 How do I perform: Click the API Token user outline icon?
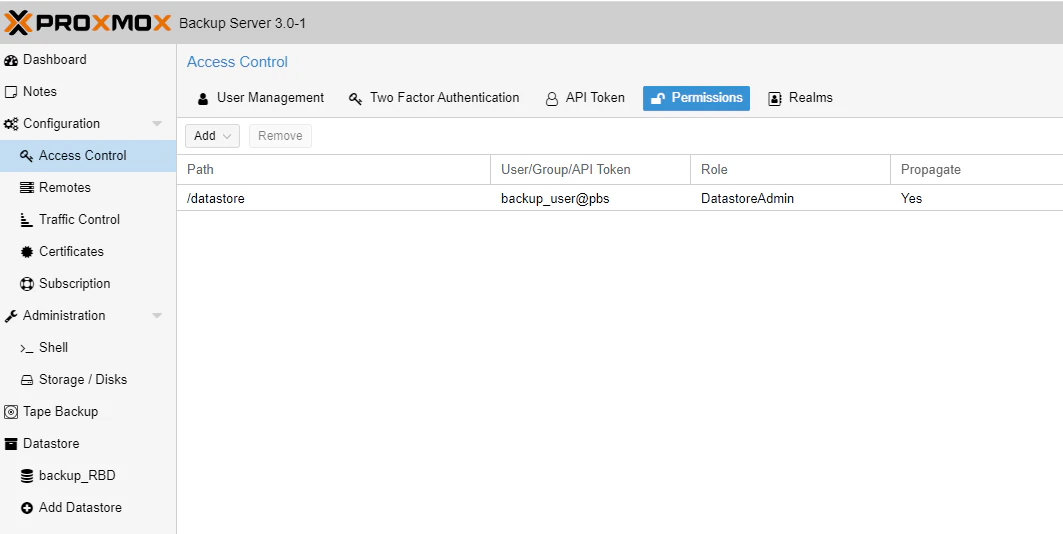[x=552, y=99]
